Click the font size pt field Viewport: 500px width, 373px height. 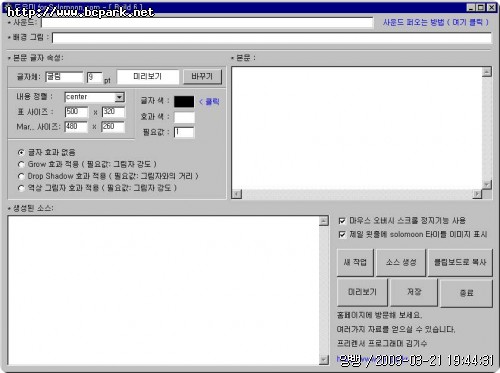pos(94,77)
